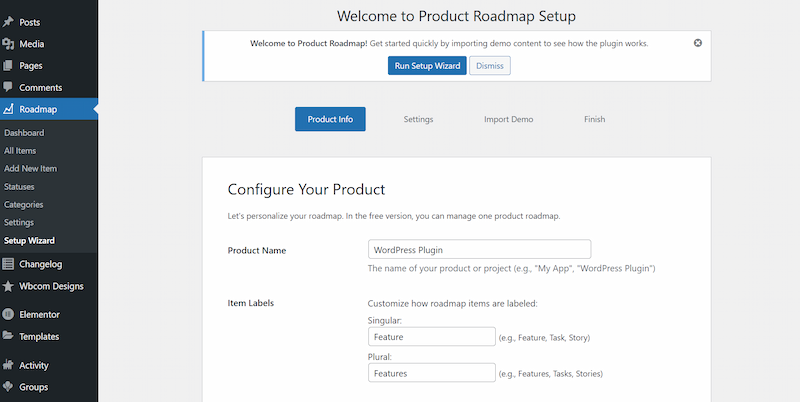Open Changelog using its sidebar icon
Viewport: 800px width, 402px height.
pyautogui.click(x=9, y=264)
